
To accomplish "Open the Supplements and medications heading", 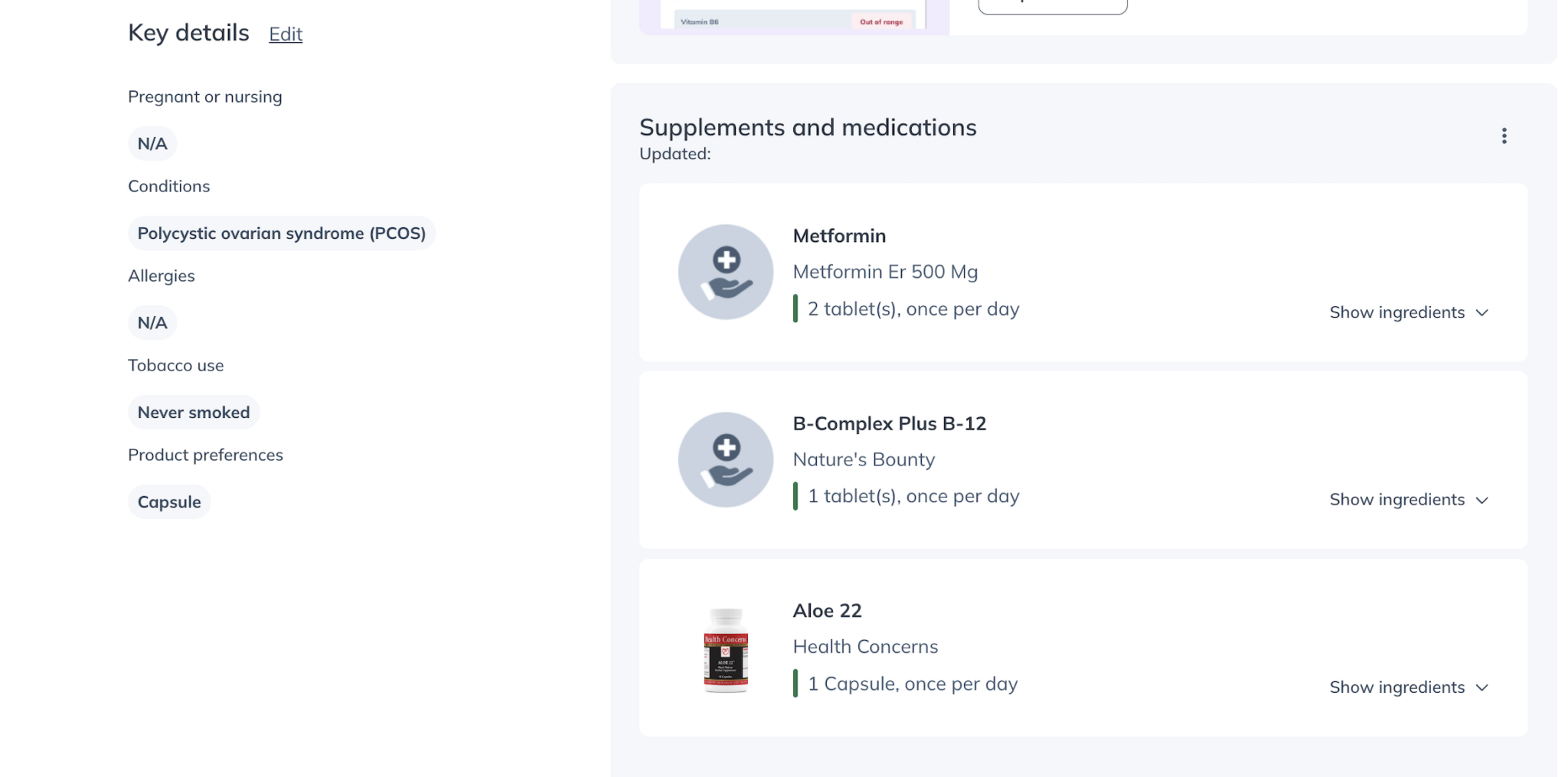I will click(x=808, y=127).
